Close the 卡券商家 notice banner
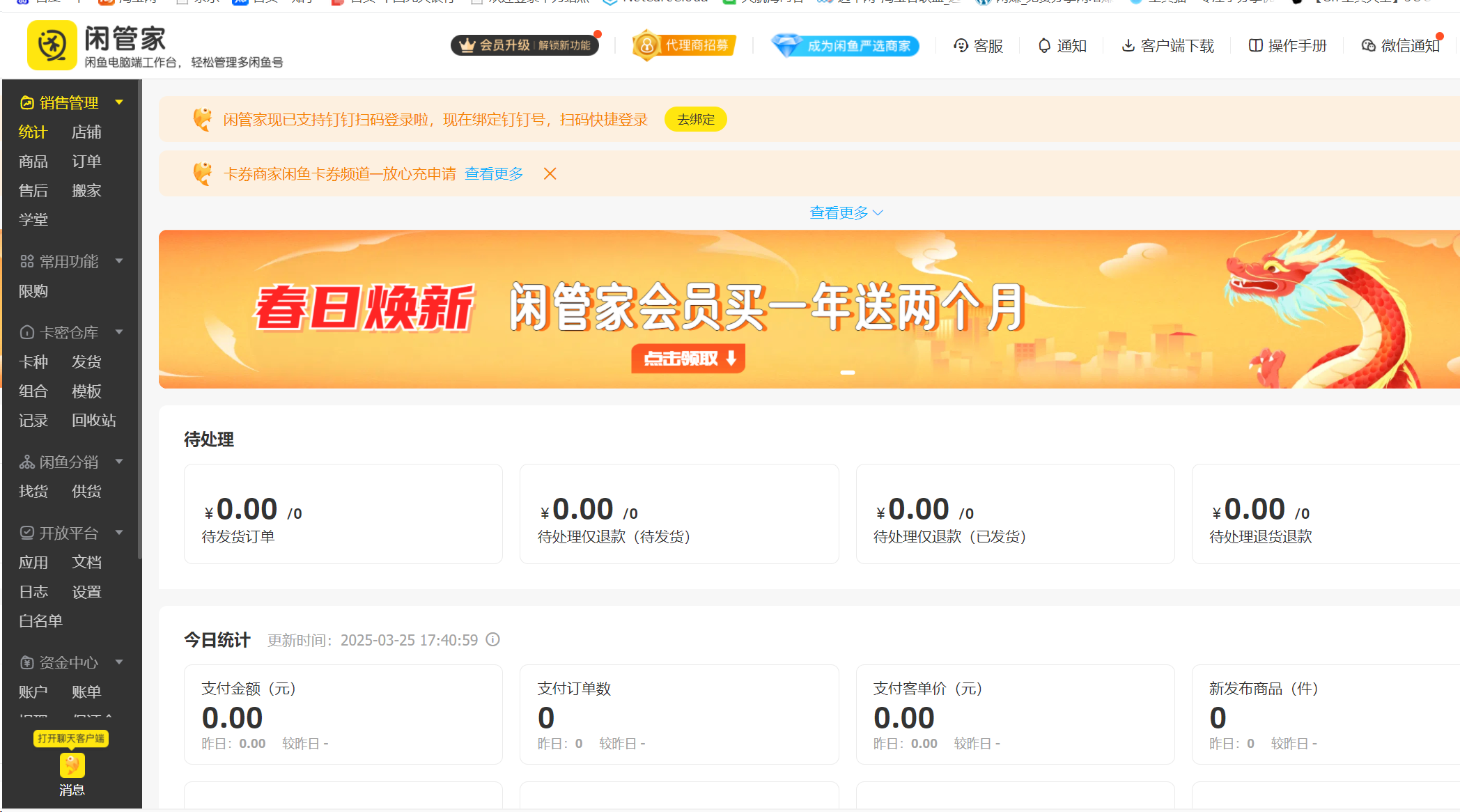 (x=550, y=174)
